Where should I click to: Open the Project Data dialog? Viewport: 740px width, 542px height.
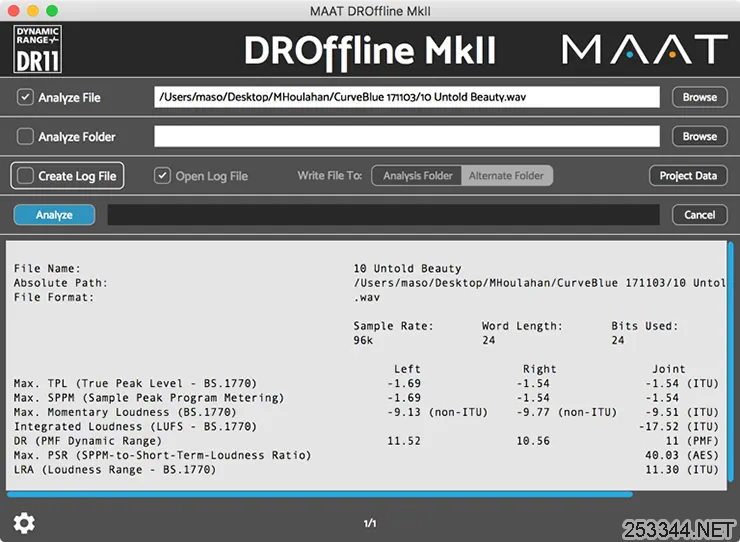click(x=688, y=176)
